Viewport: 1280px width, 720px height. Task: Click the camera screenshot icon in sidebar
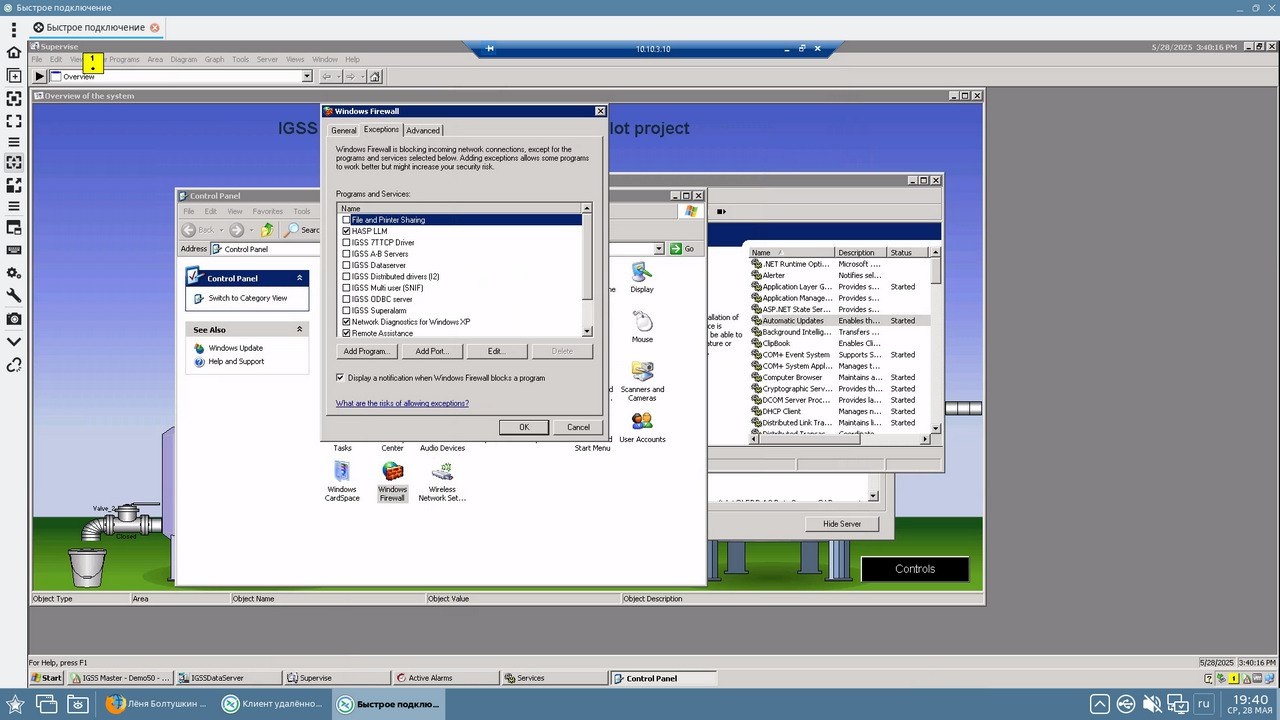pyautogui.click(x=14, y=318)
